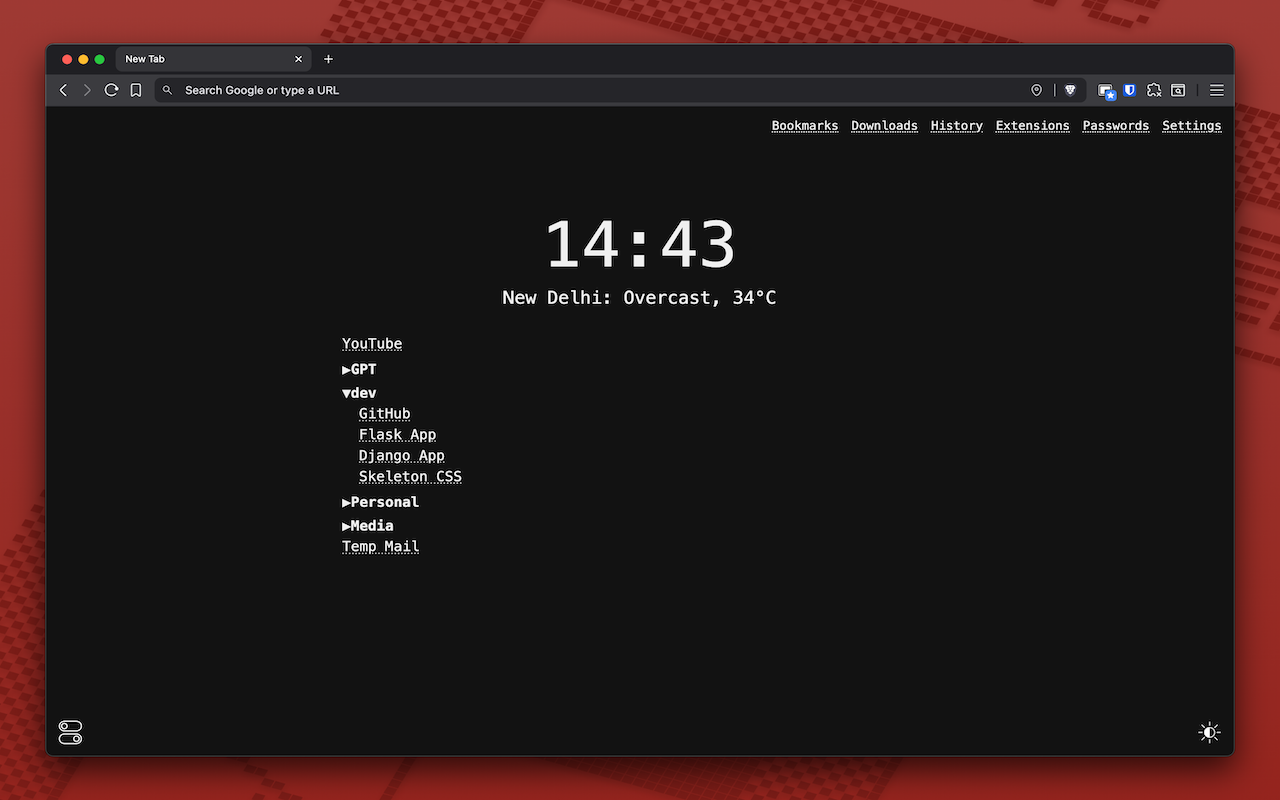The image size is (1280, 800).
Task: Toggle the brightness icon at bottom right
Action: coord(1208,732)
